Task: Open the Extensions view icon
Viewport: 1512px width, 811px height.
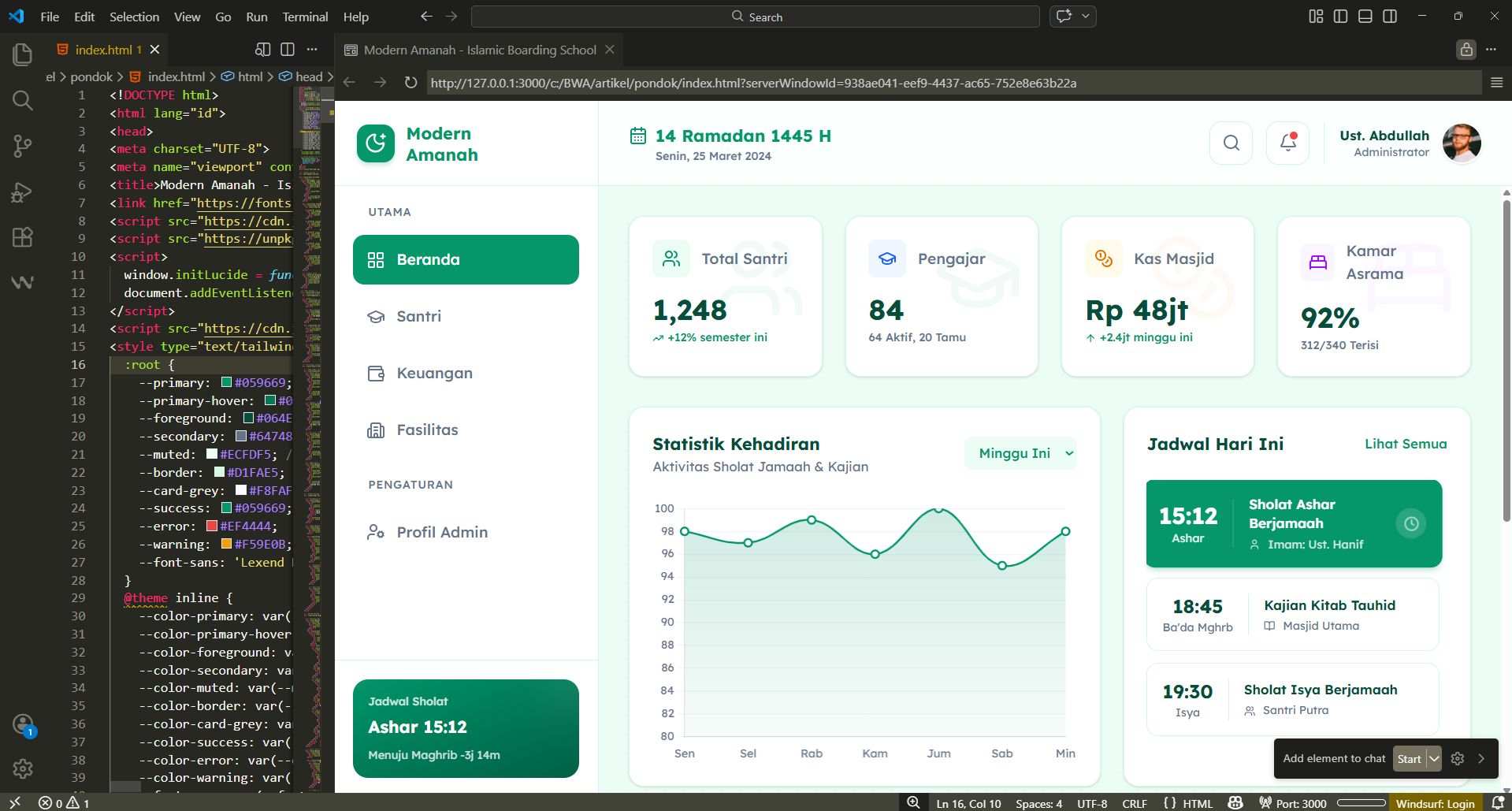Action: pyautogui.click(x=22, y=237)
